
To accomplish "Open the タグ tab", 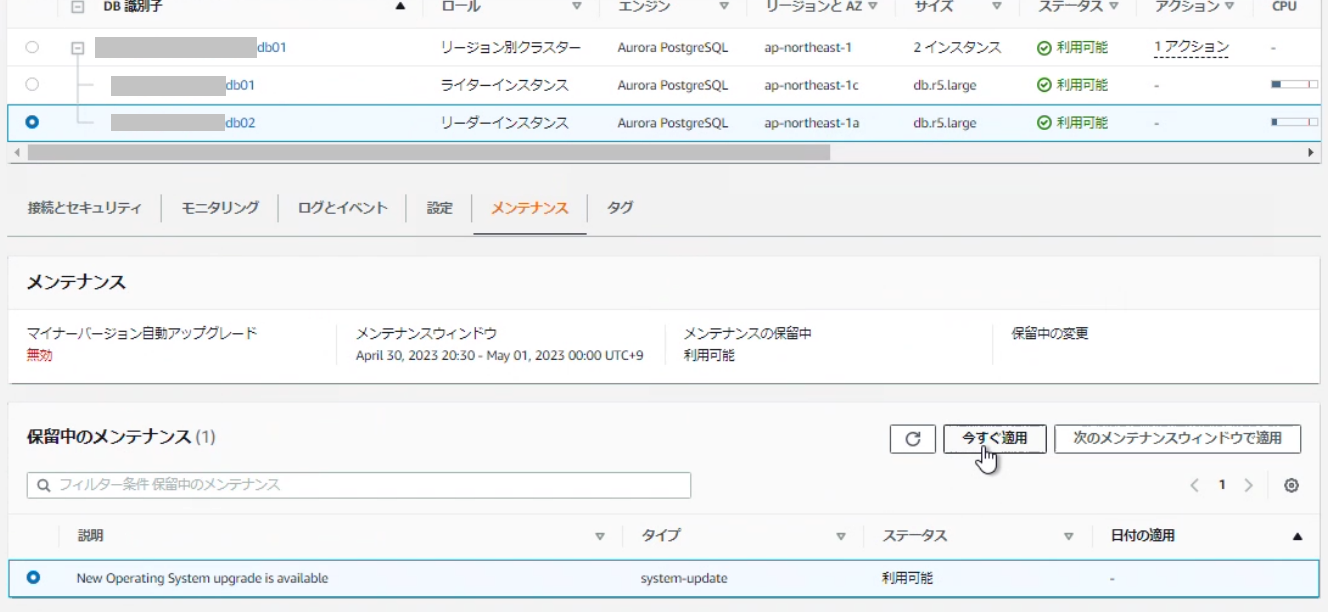I will tap(620, 208).
